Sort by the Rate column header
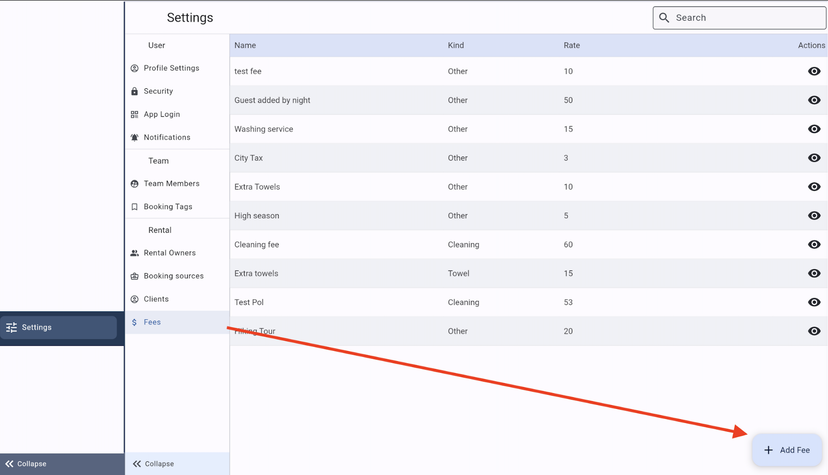Viewport: 828px width, 475px height. (x=571, y=45)
